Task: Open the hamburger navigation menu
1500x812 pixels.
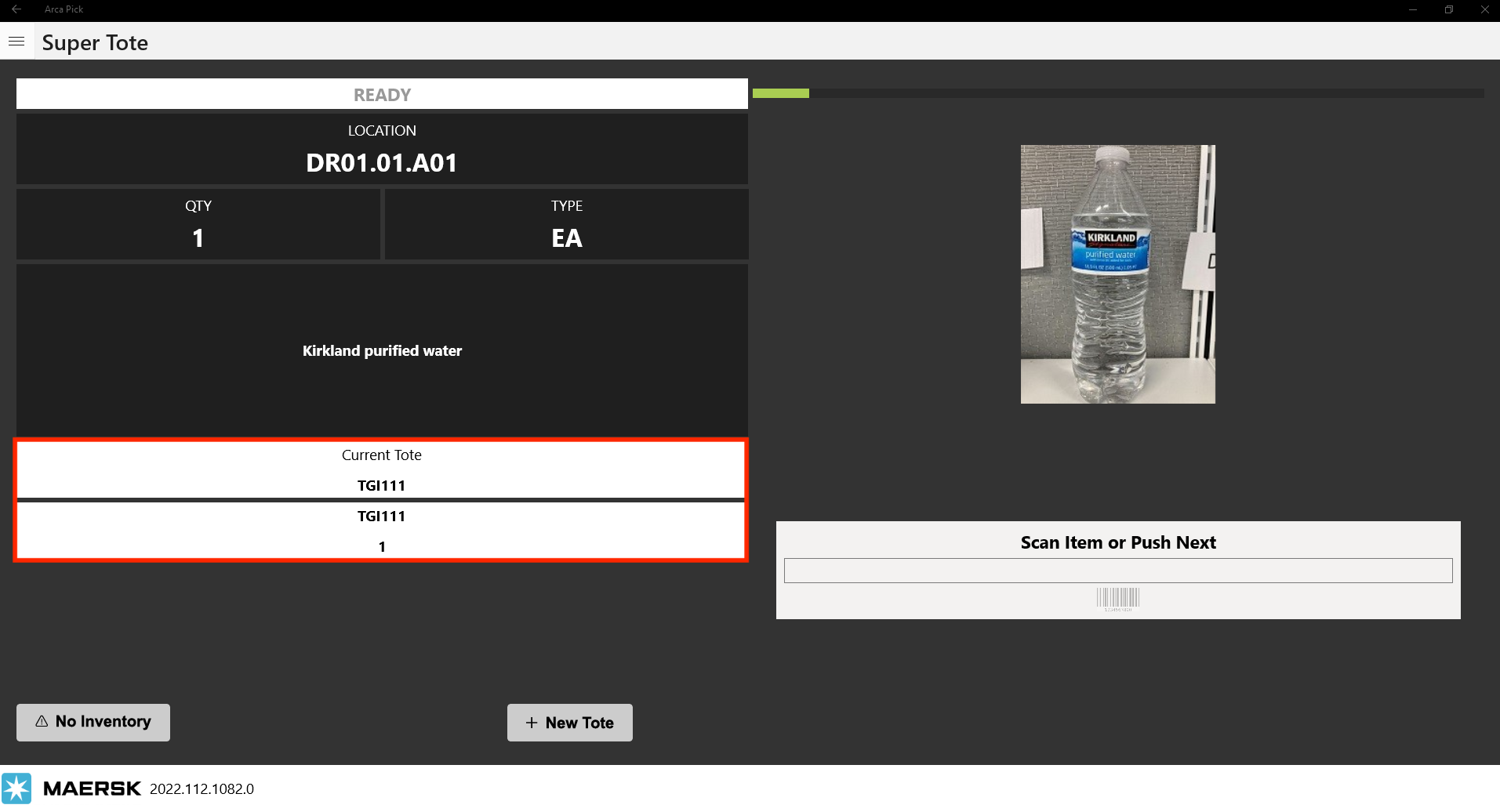Action: (x=16, y=42)
